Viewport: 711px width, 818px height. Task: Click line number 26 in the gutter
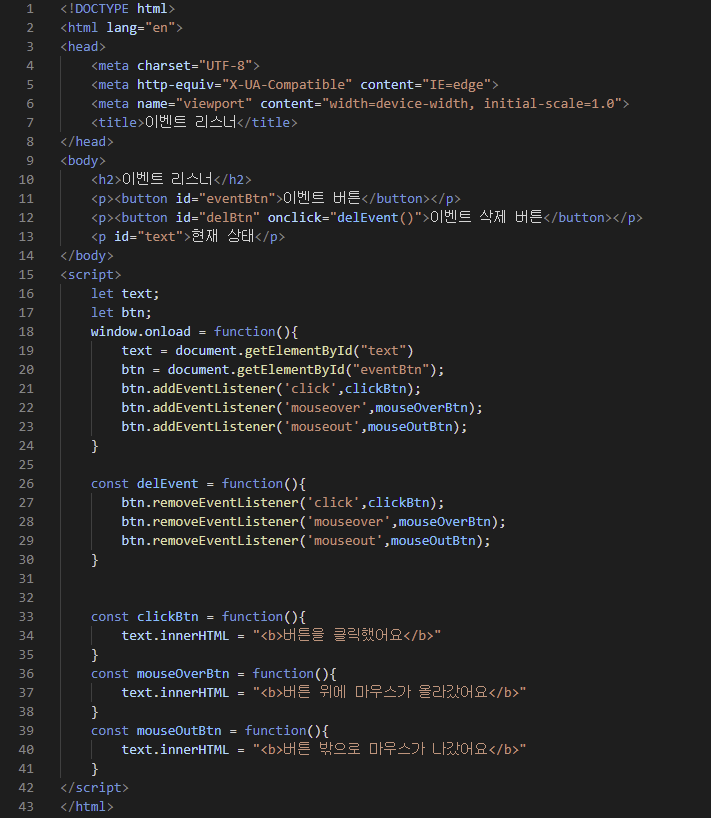[26, 484]
